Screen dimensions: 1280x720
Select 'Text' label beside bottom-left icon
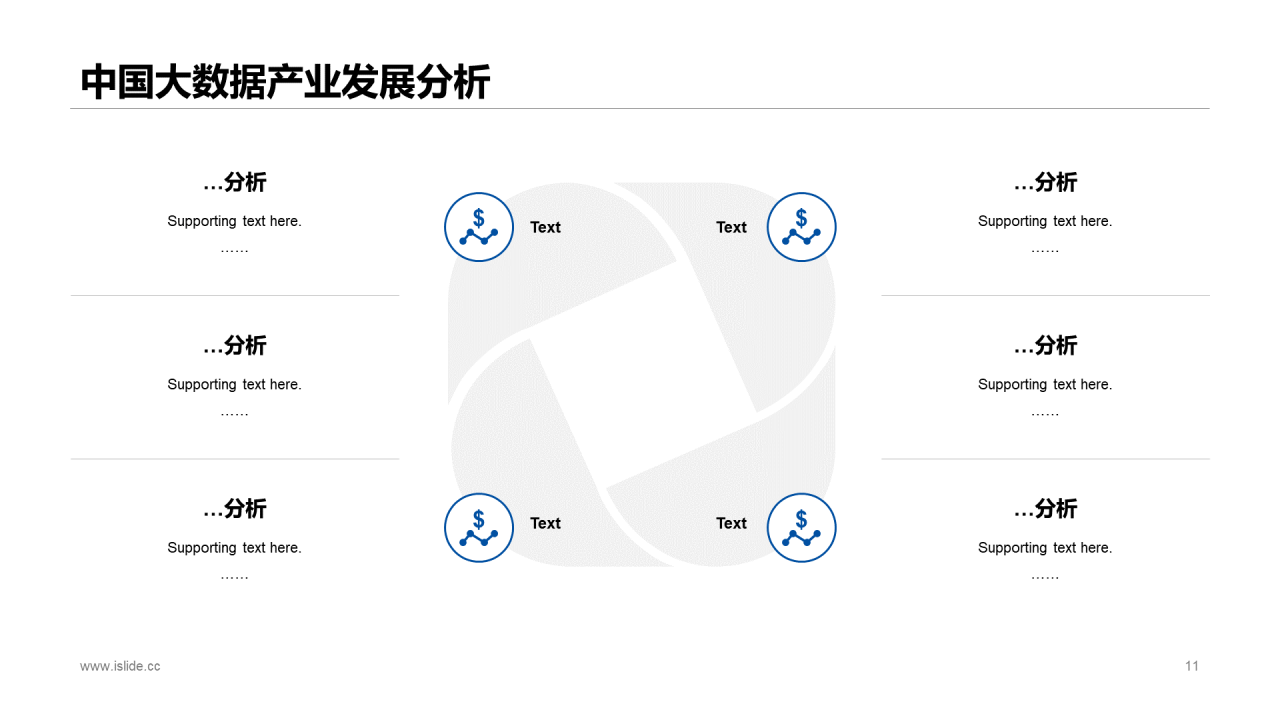pyautogui.click(x=545, y=523)
